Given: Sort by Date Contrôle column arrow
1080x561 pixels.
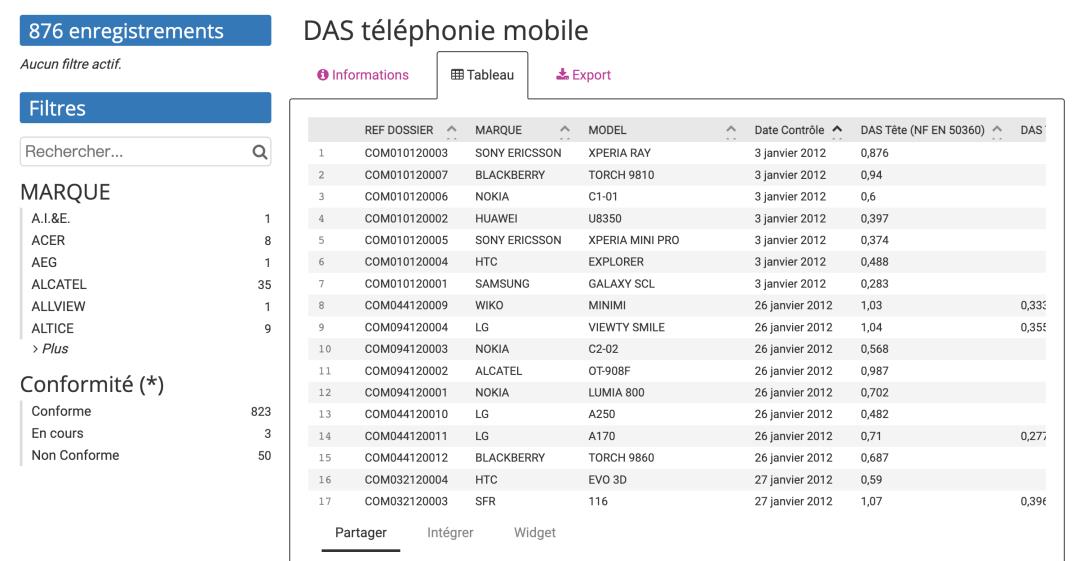Looking at the screenshot, I should coord(836,131).
